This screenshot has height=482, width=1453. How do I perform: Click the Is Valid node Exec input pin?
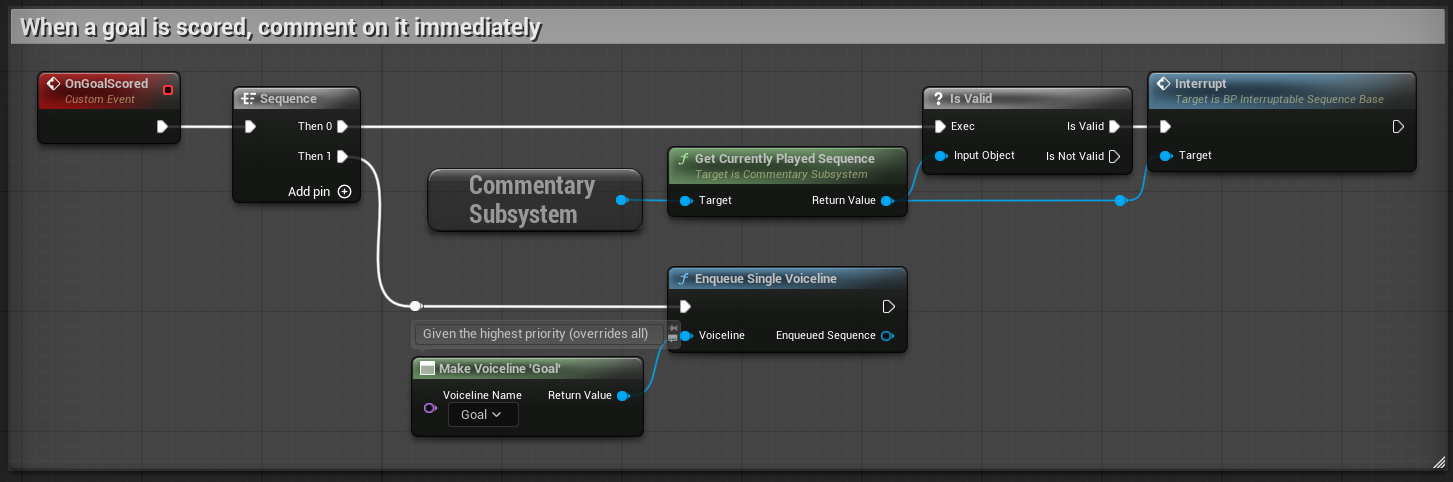tap(939, 126)
